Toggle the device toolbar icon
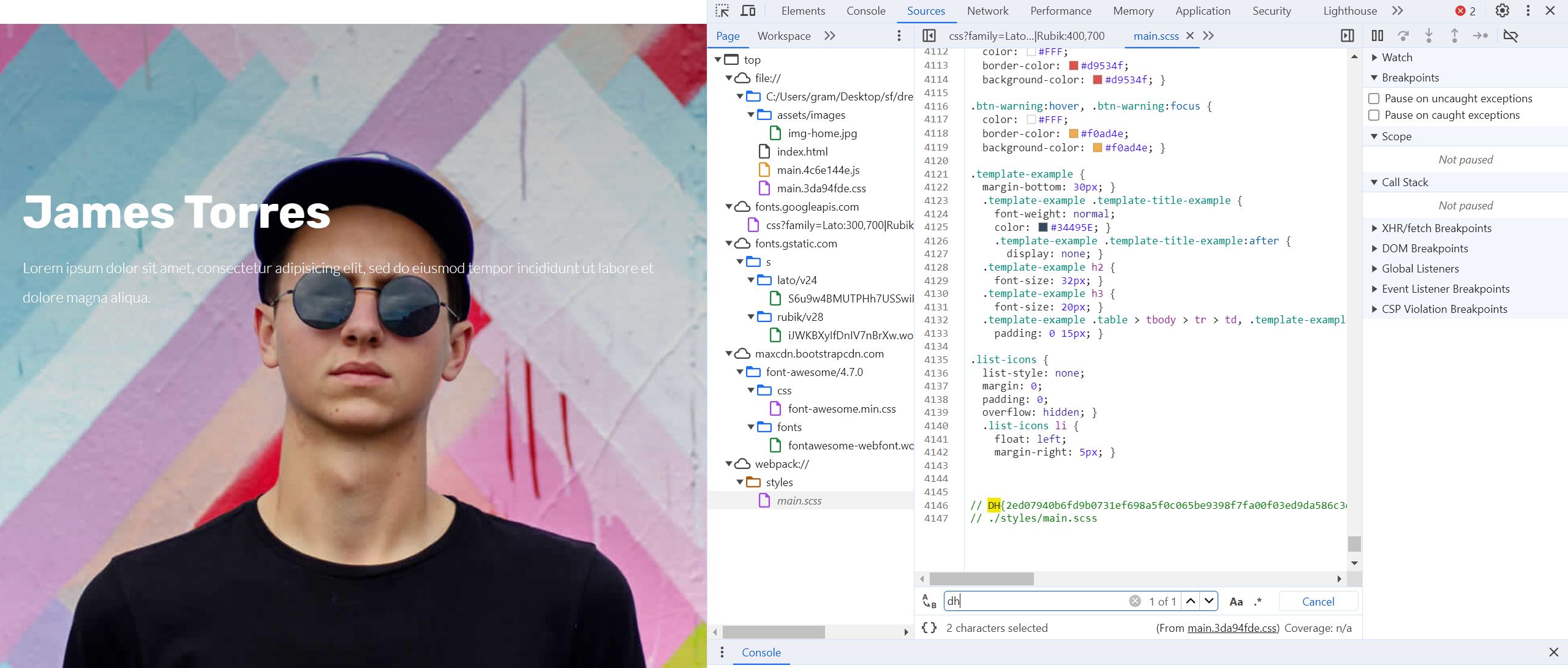The image size is (1568, 668). pyautogui.click(x=748, y=10)
